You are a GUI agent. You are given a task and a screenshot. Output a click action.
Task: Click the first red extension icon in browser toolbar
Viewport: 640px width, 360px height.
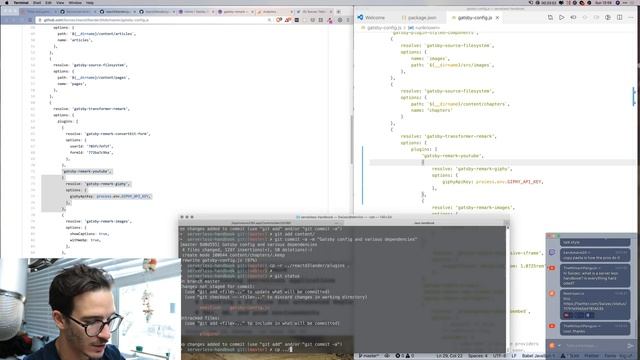pyautogui.click(x=279, y=20)
